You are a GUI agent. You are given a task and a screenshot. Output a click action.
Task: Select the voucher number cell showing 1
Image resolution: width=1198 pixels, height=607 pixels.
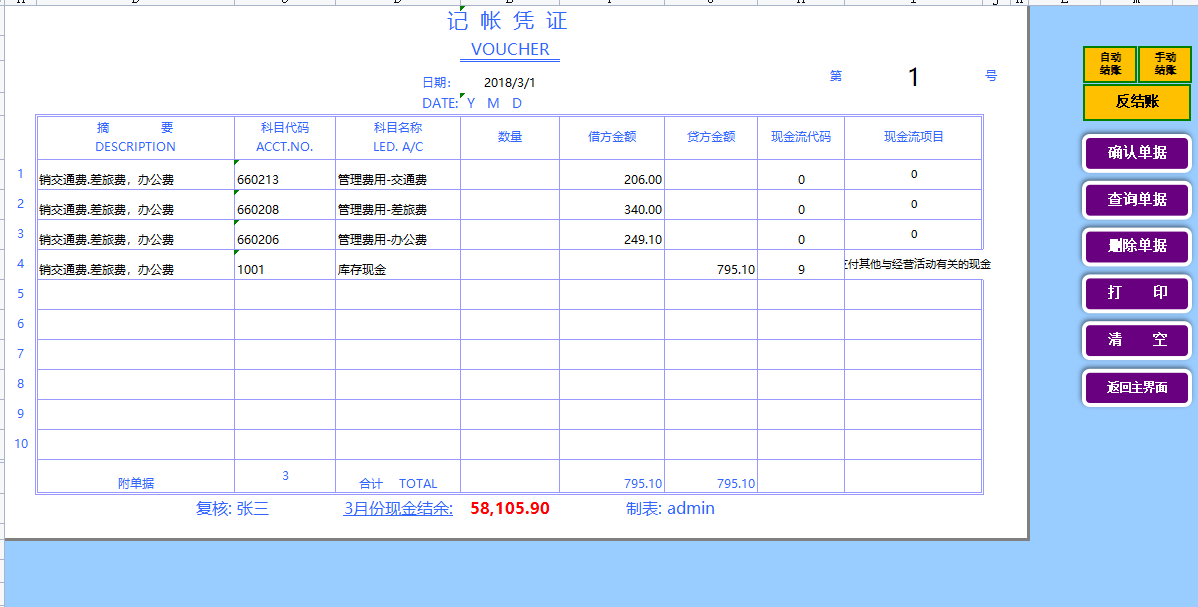coord(913,76)
